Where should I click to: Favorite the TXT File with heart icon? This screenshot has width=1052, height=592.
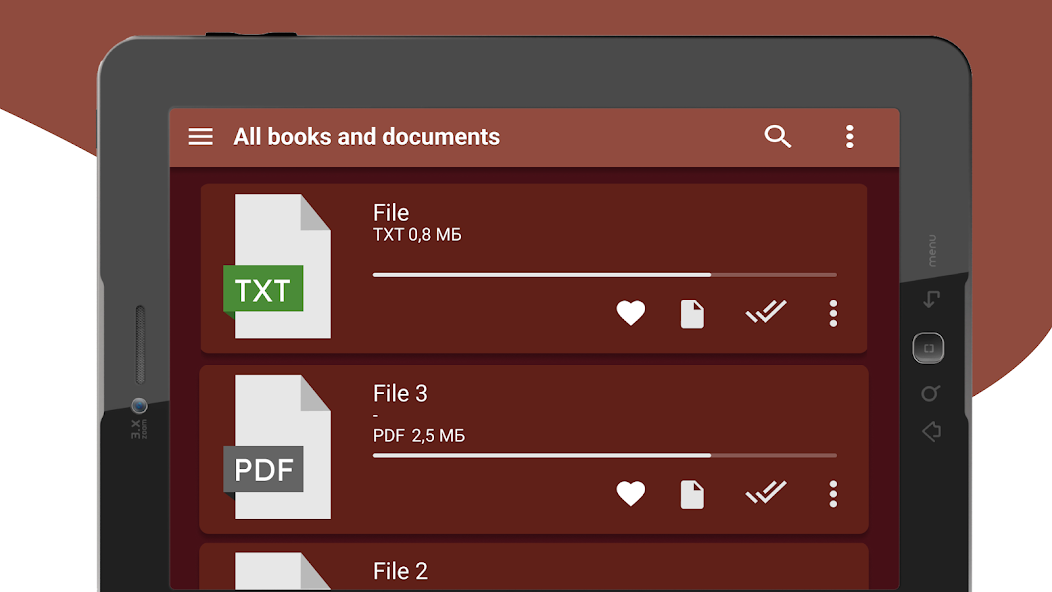tap(631, 313)
